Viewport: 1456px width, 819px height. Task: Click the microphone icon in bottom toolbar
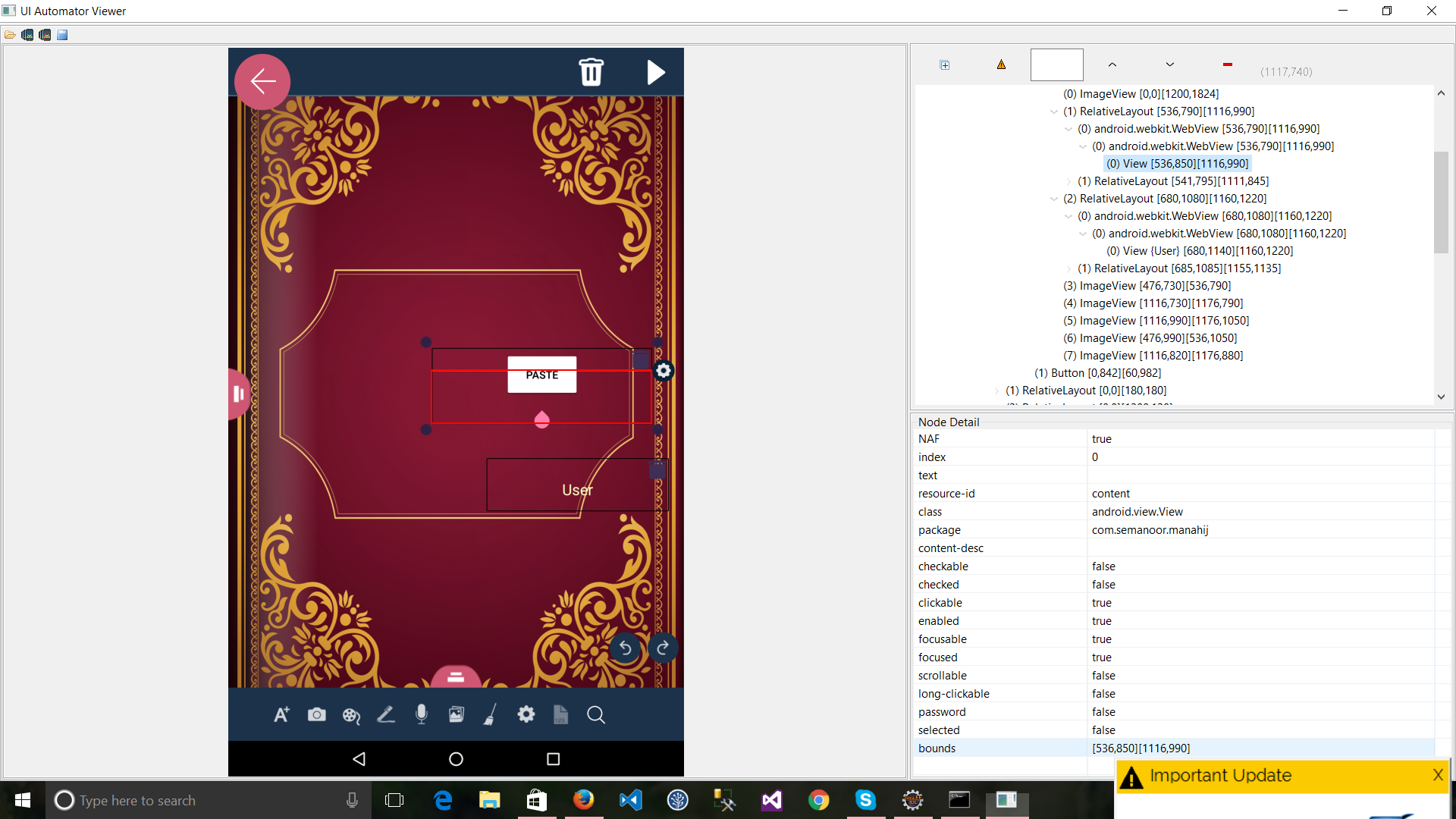pos(422,714)
